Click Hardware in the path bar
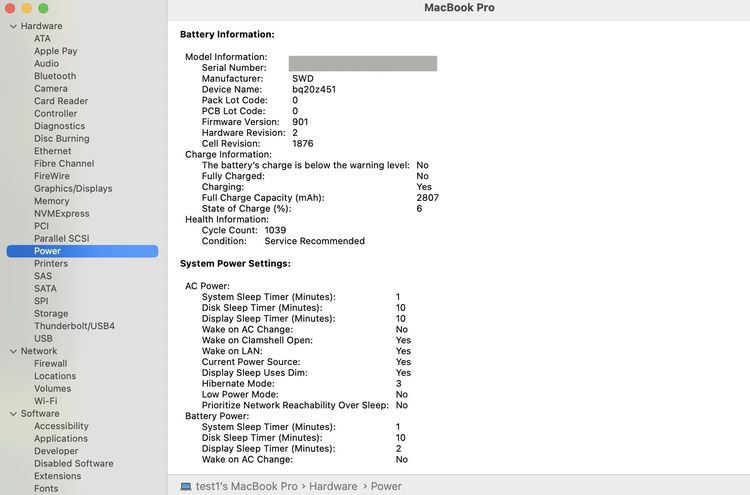The width and height of the screenshot is (750, 495). 333,486
